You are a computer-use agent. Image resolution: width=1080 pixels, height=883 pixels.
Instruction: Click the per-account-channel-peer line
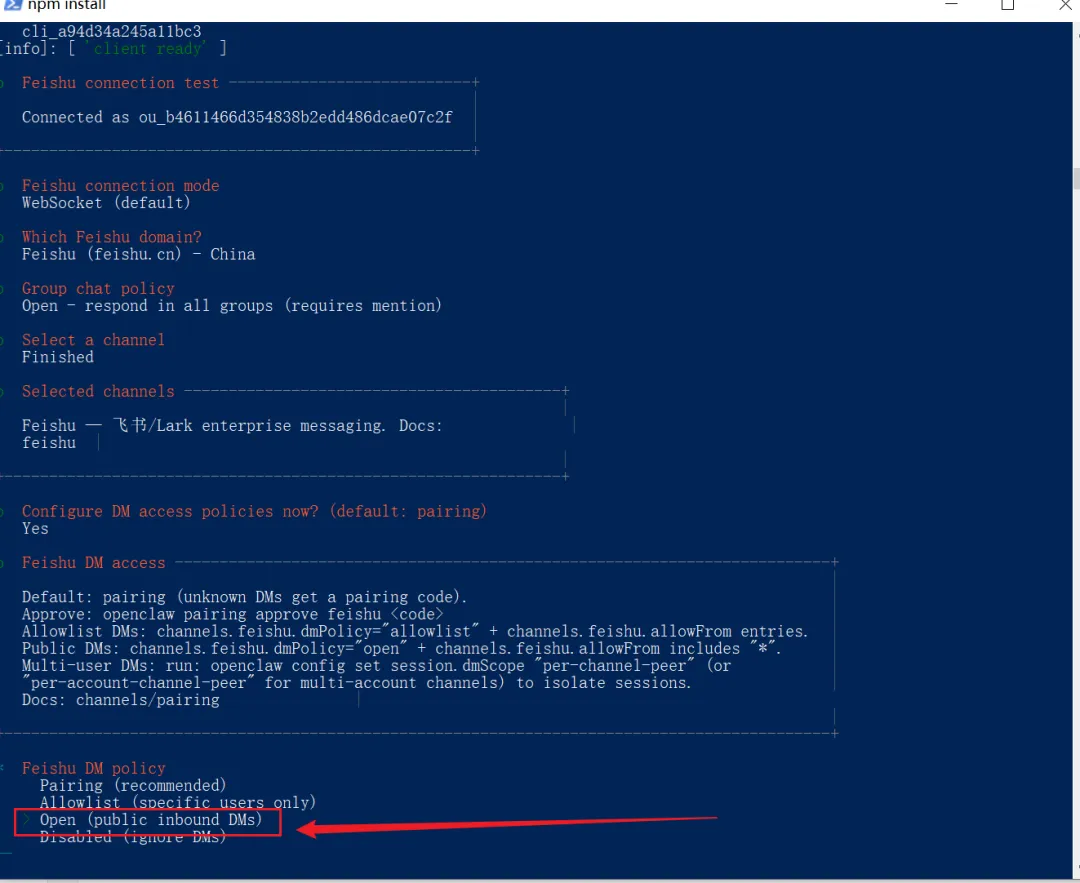click(x=356, y=683)
